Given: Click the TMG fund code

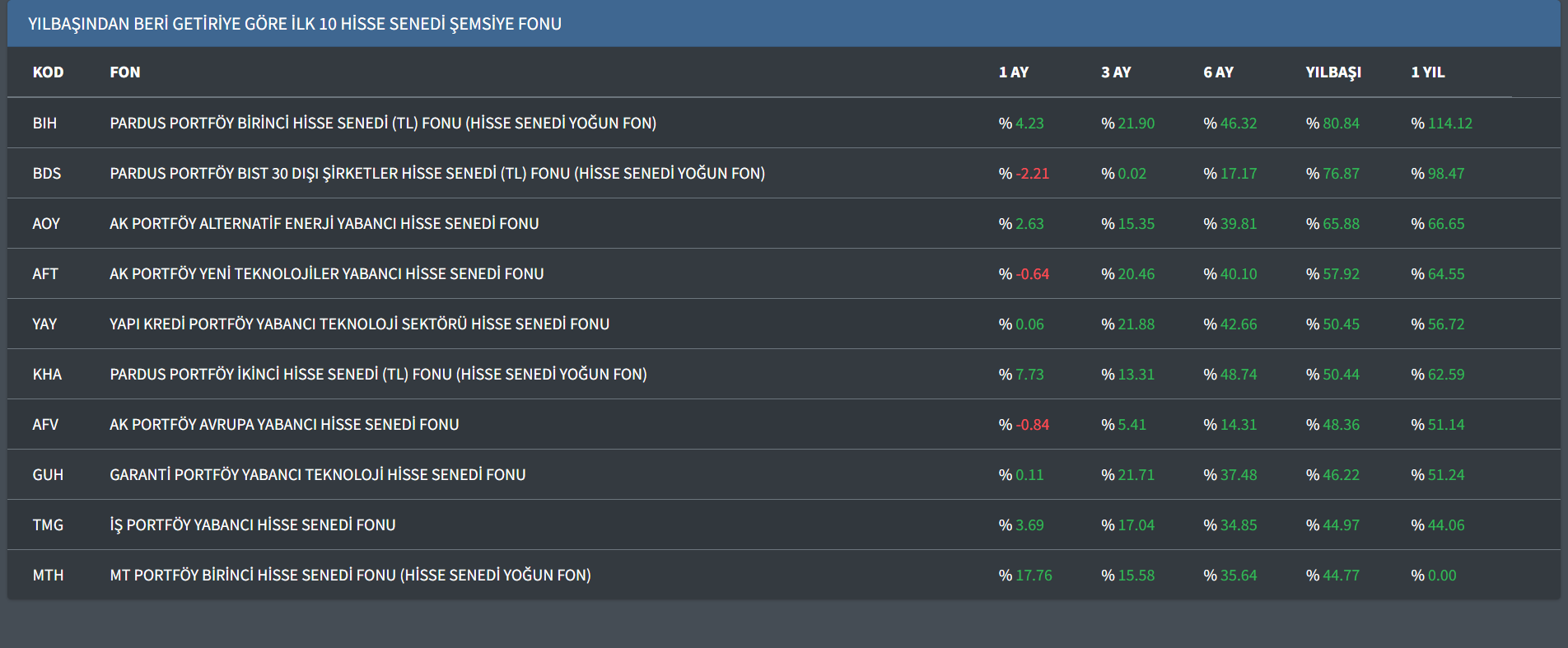Looking at the screenshot, I should point(48,525).
